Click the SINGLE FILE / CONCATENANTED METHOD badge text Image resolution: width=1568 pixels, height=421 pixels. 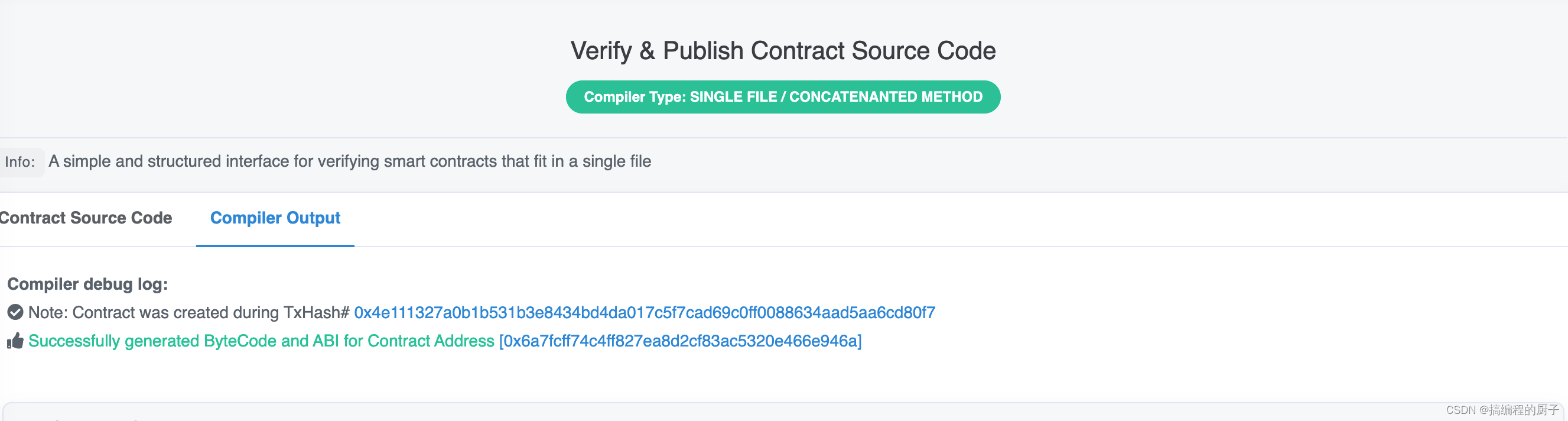coord(837,97)
